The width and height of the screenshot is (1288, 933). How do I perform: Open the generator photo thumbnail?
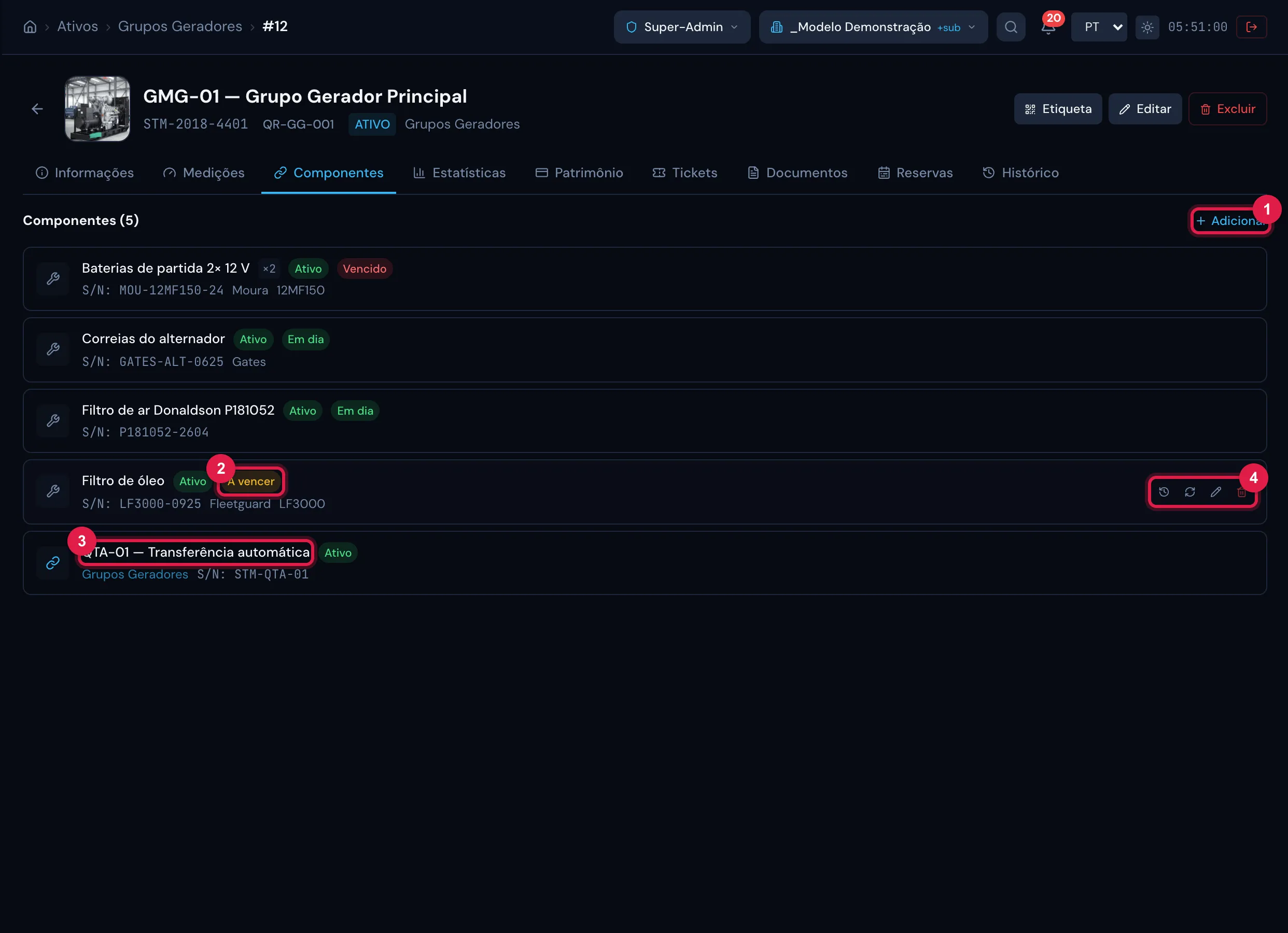click(97, 109)
